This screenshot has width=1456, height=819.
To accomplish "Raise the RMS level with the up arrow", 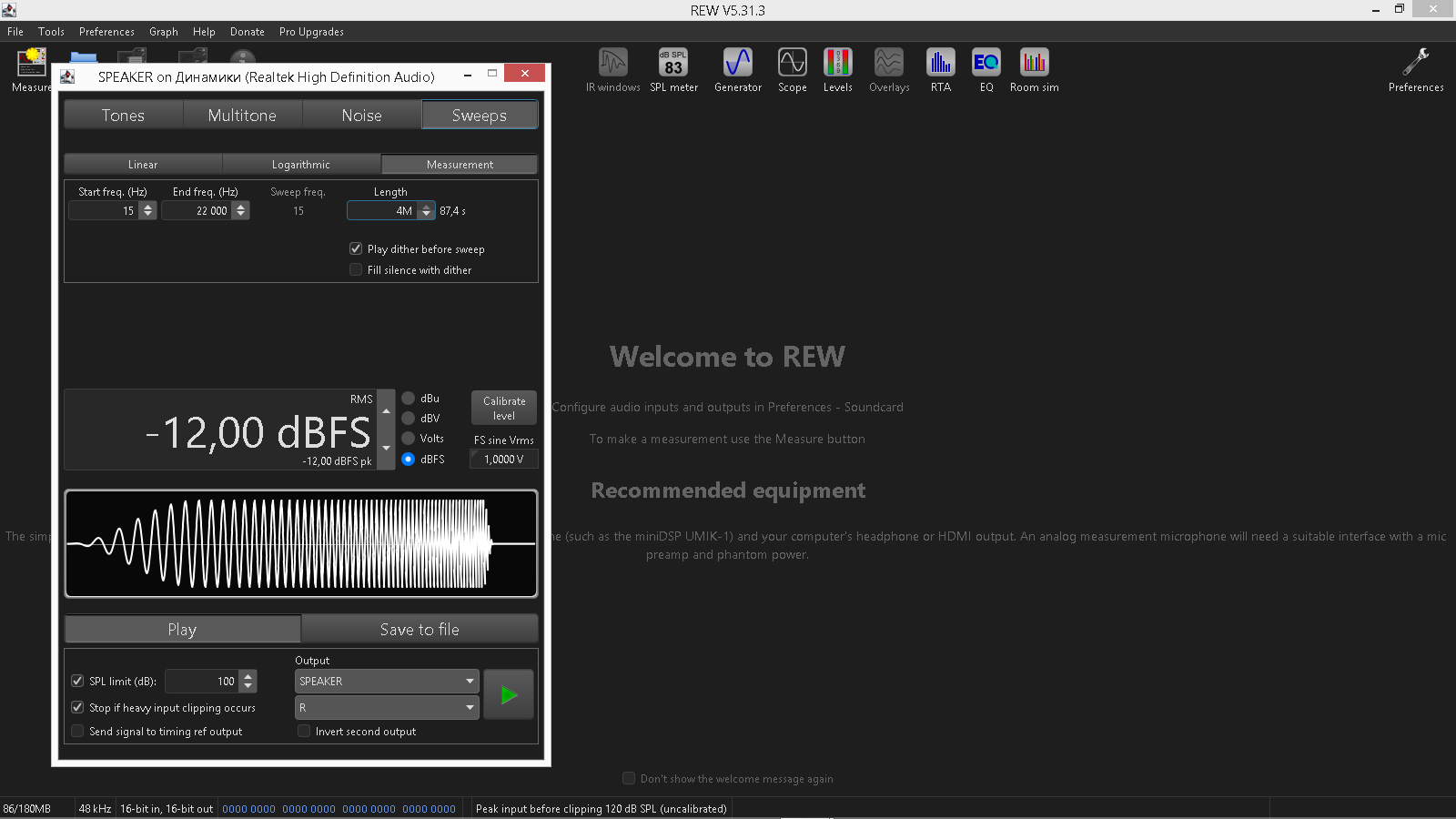I will 386,410.
